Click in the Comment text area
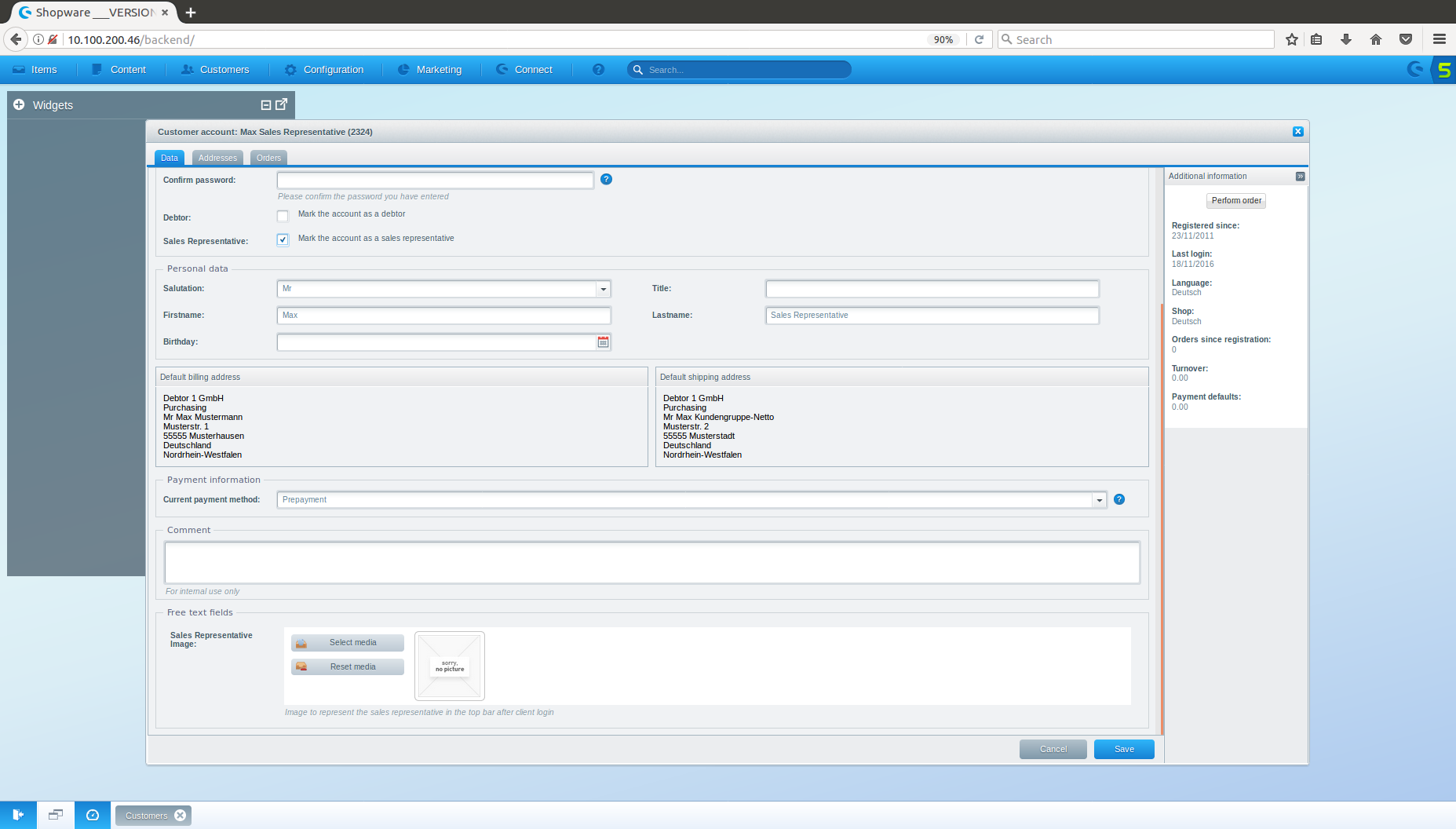1456x829 pixels. tap(651, 563)
